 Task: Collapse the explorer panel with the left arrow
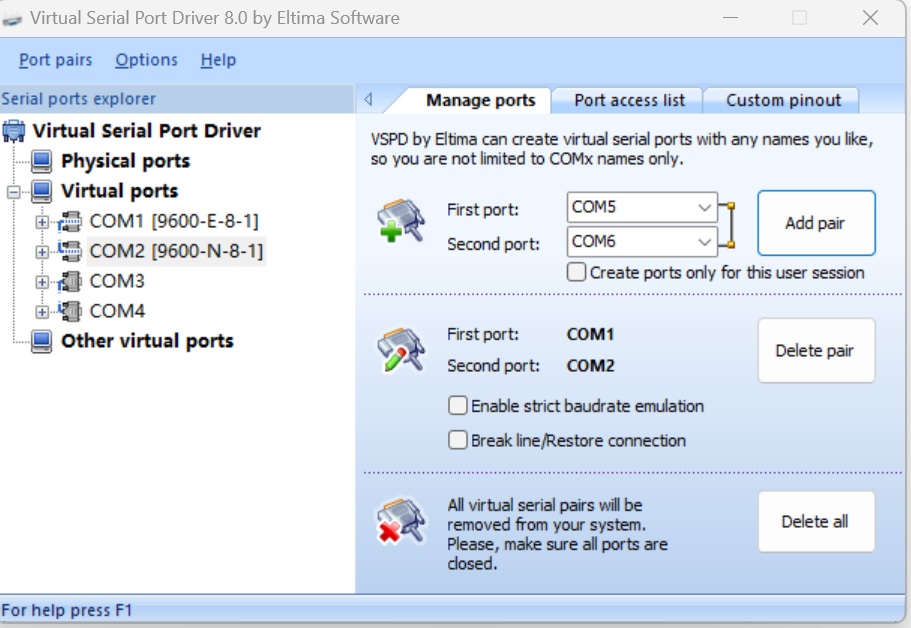pos(368,99)
